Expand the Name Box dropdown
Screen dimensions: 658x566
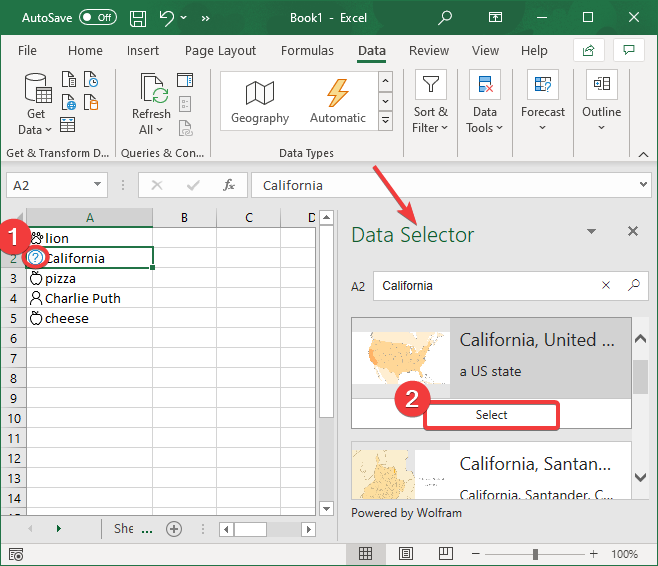click(x=97, y=185)
